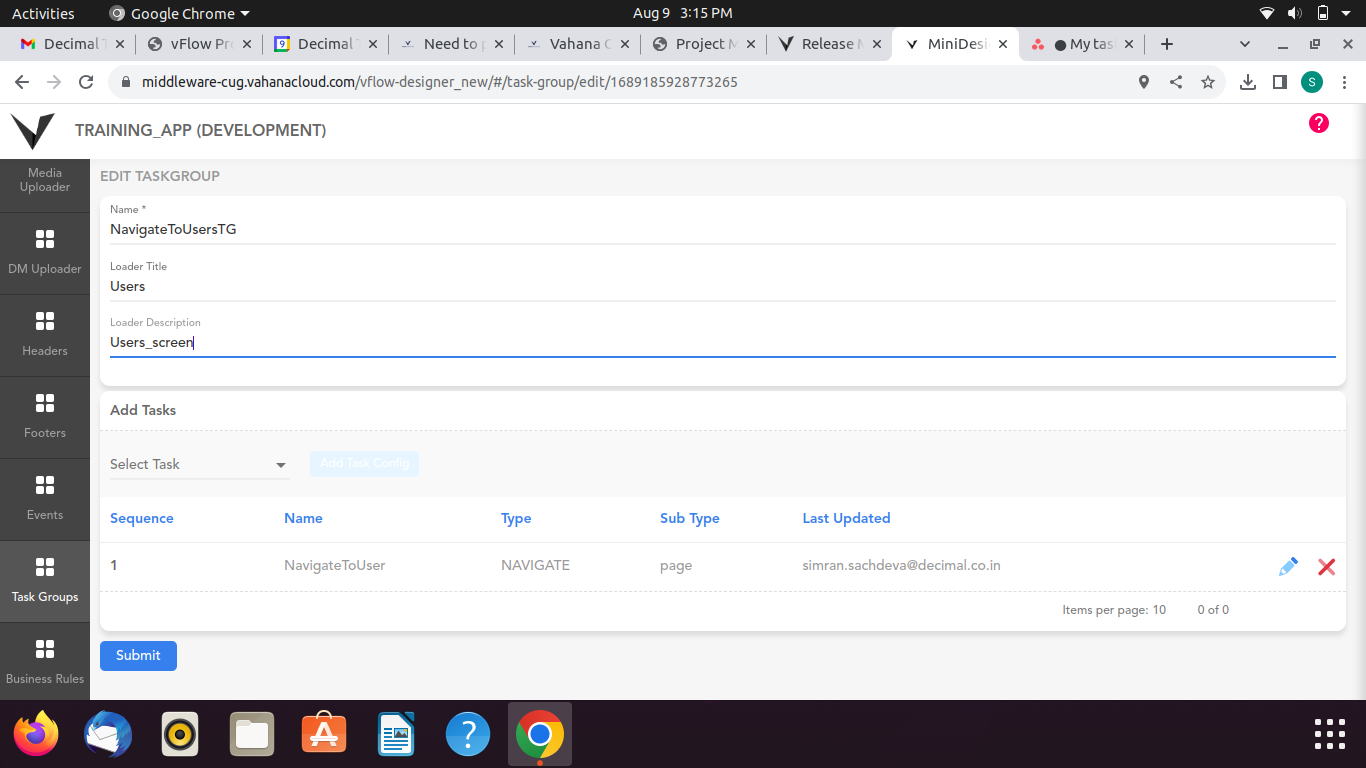Click the Loader Title field Users
Viewport: 1366px width, 768px height.
722,286
